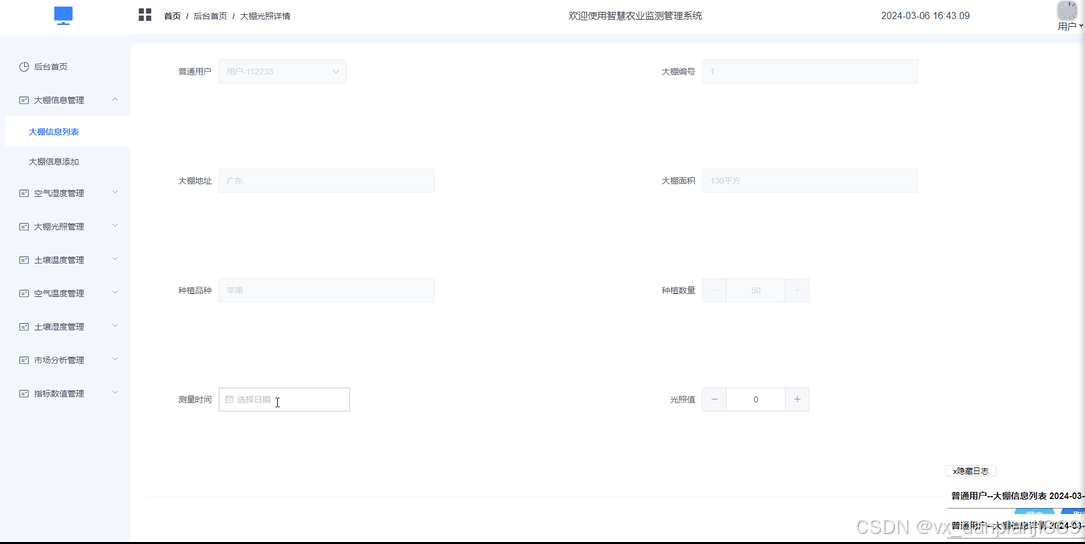
Task: Expand the 土壤温度管理 chevron
Action: pos(115,260)
